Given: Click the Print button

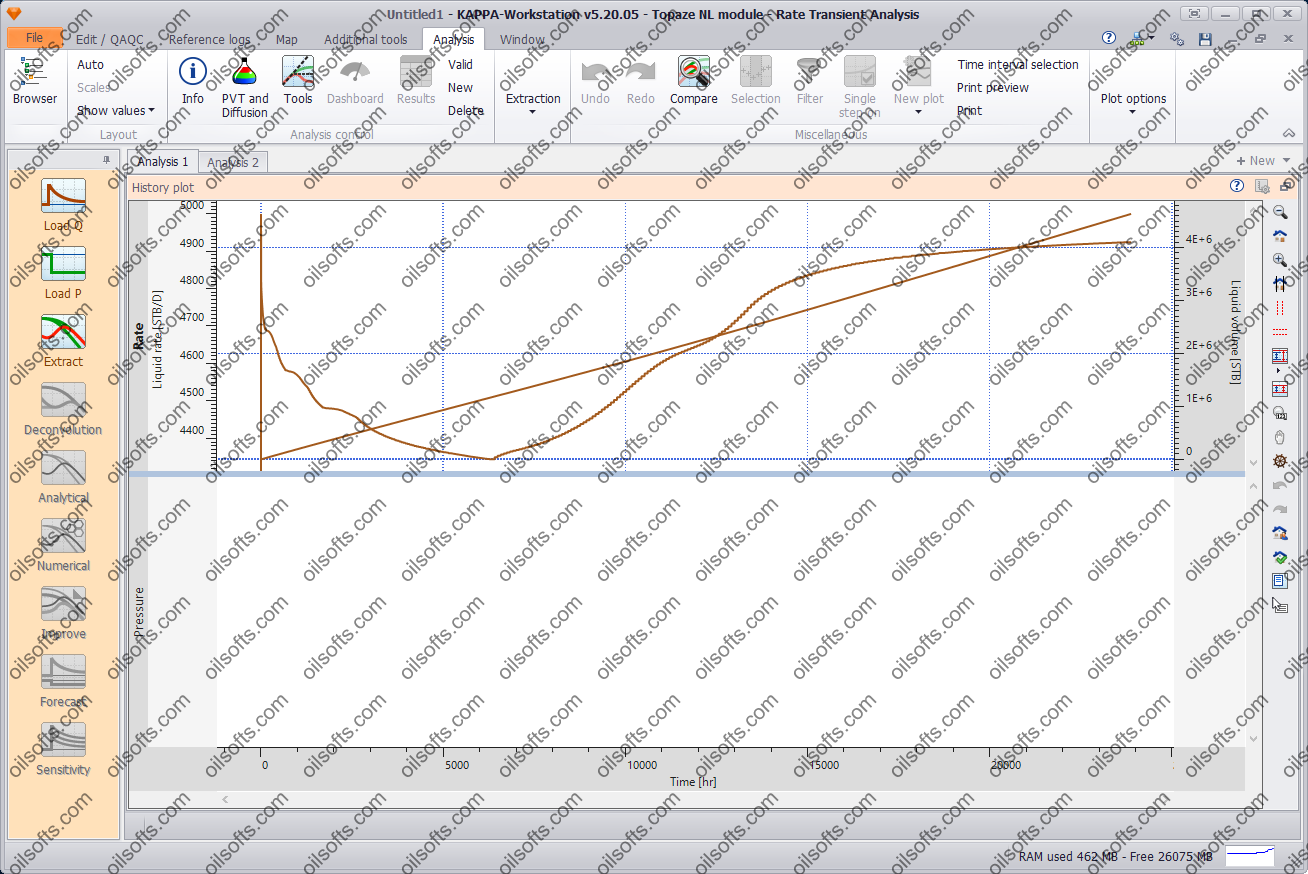Looking at the screenshot, I should pos(969,110).
